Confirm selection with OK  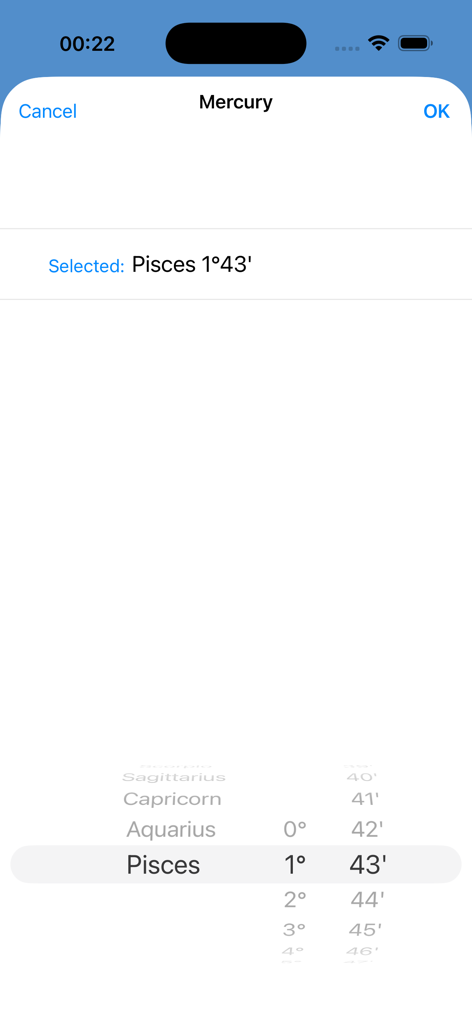pyautogui.click(x=437, y=111)
